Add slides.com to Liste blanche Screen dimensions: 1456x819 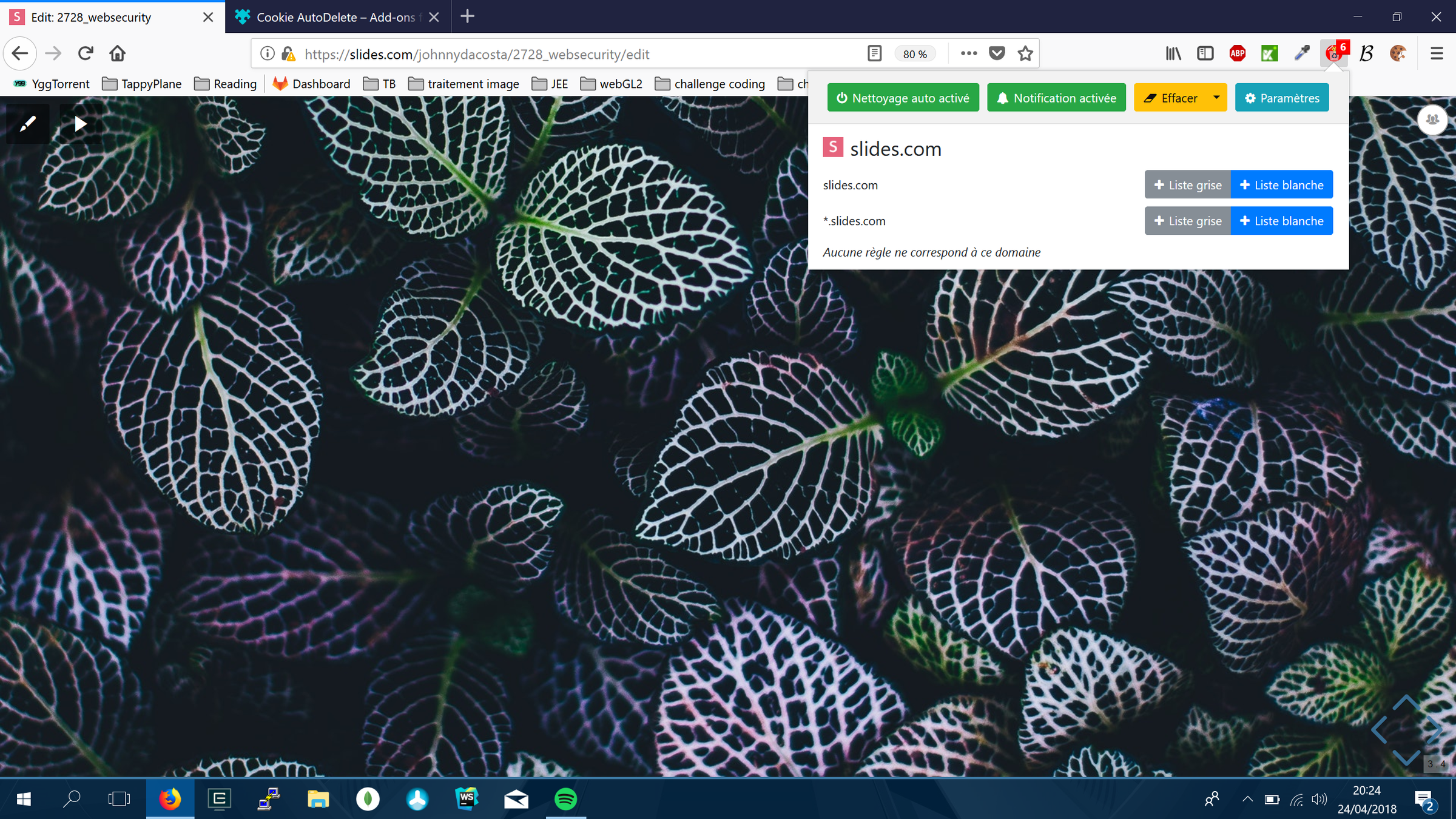[x=1281, y=185]
